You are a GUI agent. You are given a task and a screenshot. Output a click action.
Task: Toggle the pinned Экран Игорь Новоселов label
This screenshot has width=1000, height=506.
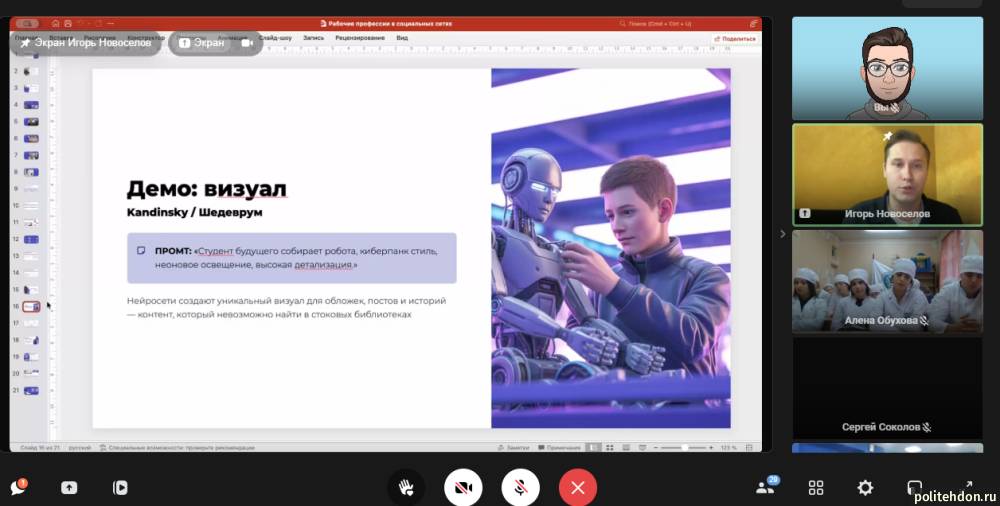coord(86,43)
